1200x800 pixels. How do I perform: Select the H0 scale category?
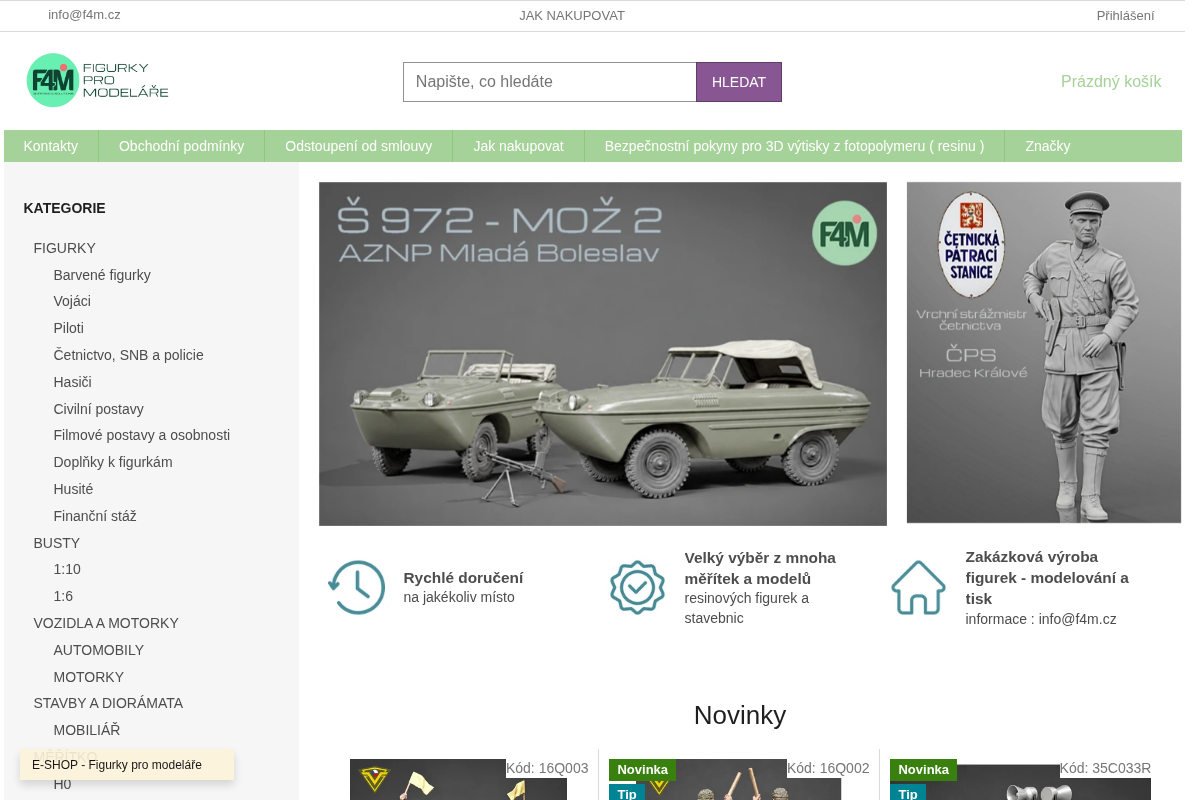tap(62, 784)
